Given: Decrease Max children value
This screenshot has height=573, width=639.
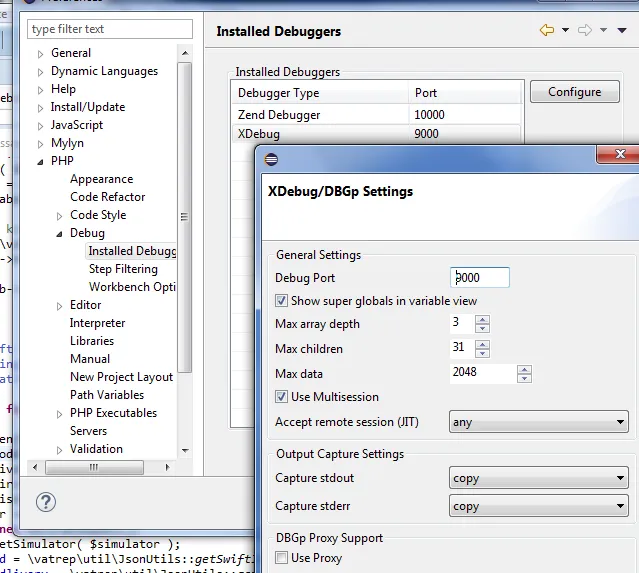Looking at the screenshot, I should [x=483, y=353].
